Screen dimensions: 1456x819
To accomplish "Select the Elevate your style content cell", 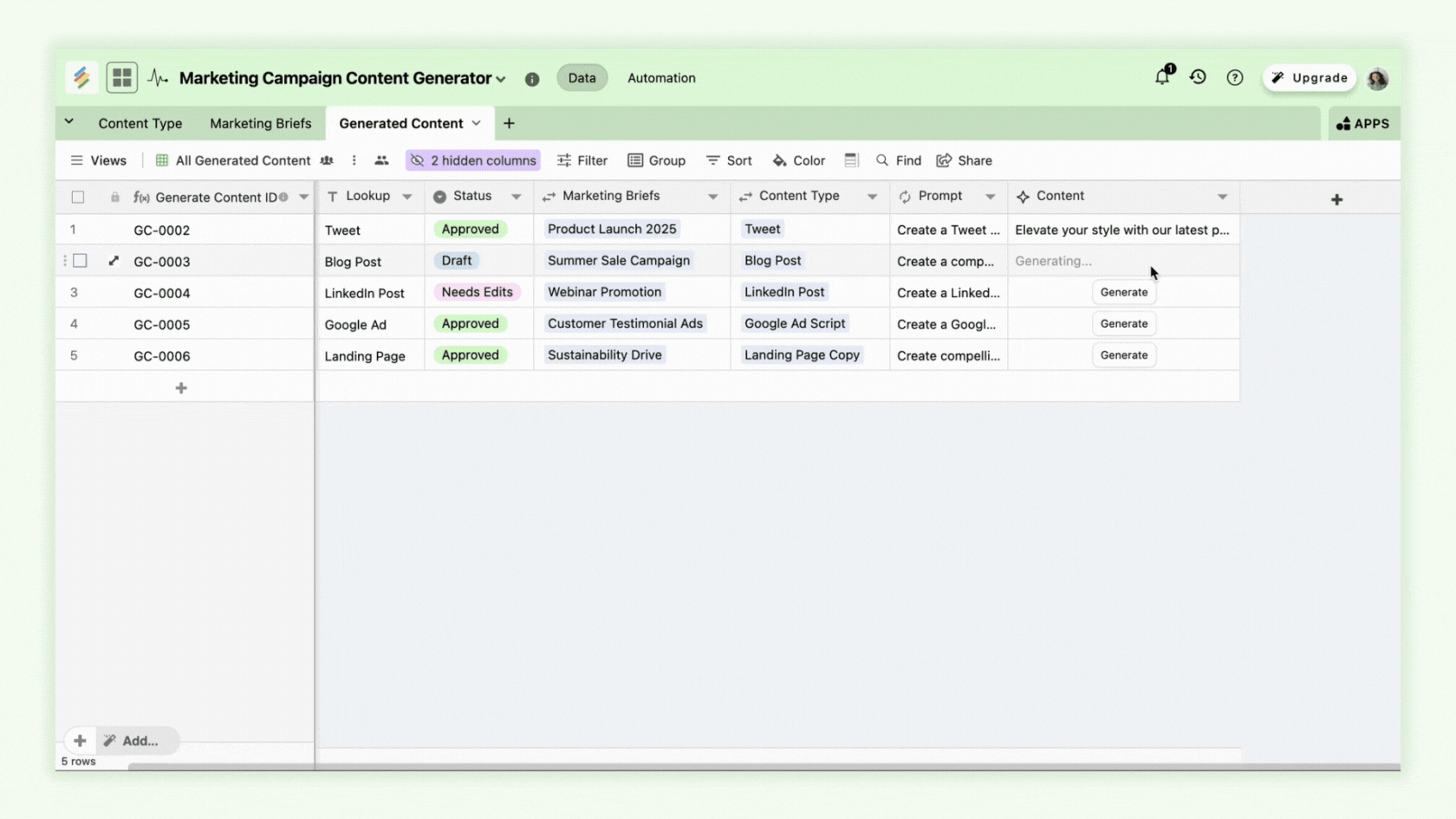I will 1123,230.
